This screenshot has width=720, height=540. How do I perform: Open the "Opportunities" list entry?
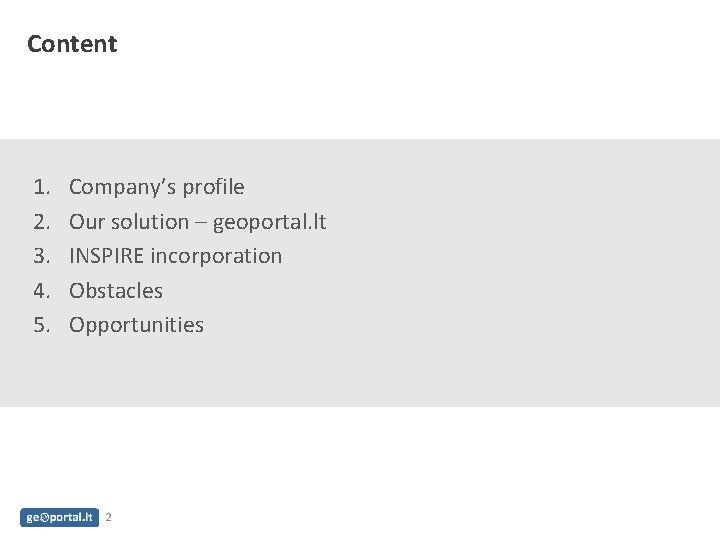136,325
